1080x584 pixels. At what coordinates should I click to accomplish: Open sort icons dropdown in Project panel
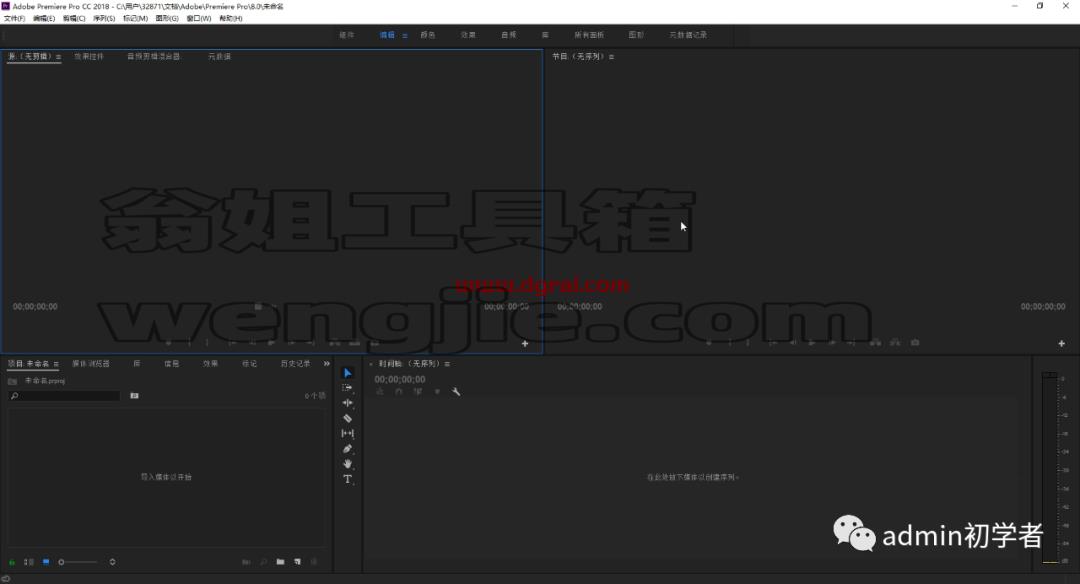pyautogui.click(x=112, y=562)
